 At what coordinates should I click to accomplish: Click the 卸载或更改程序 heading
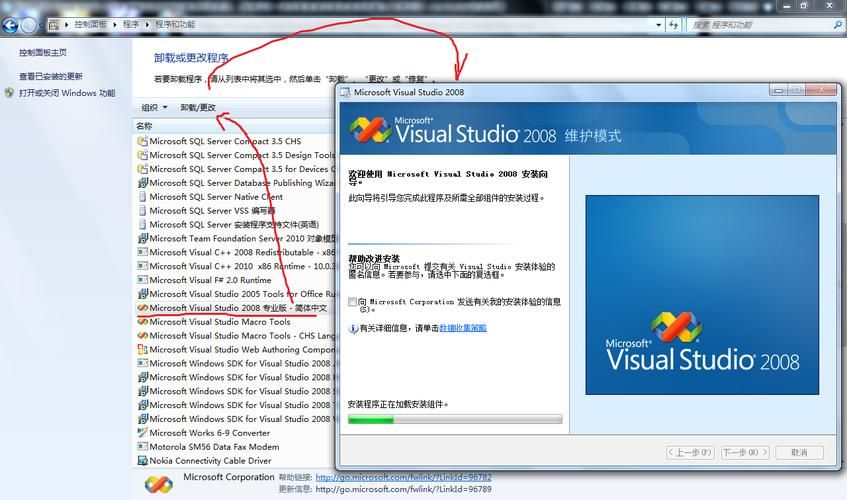point(191,58)
